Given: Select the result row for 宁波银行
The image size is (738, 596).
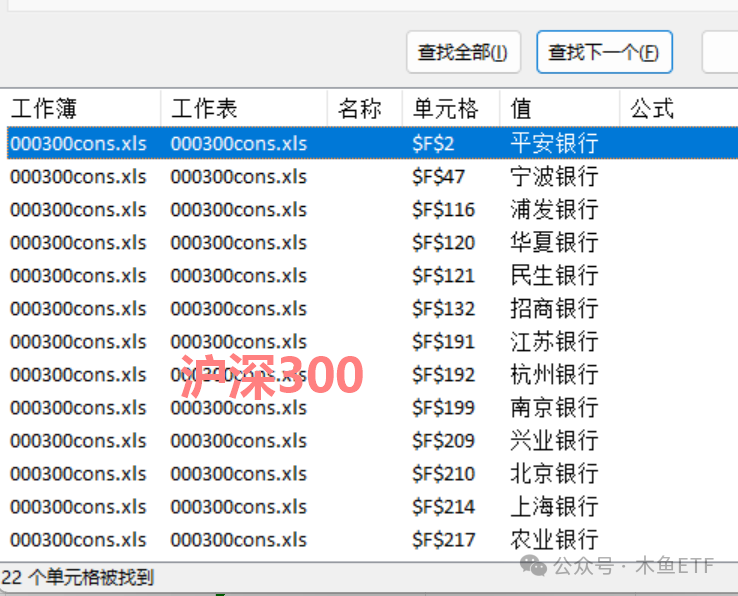Looking at the screenshot, I should 372,177.
